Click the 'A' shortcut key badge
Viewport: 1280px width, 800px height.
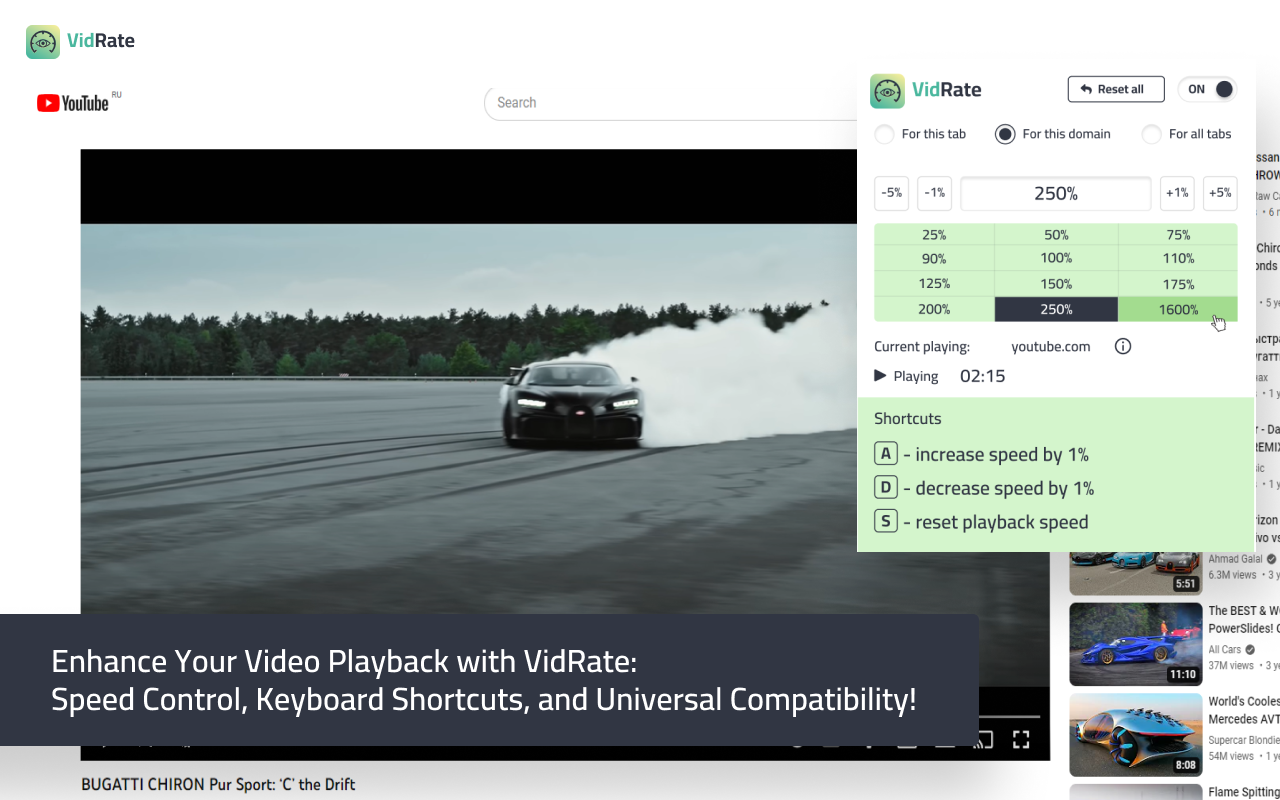coord(886,453)
